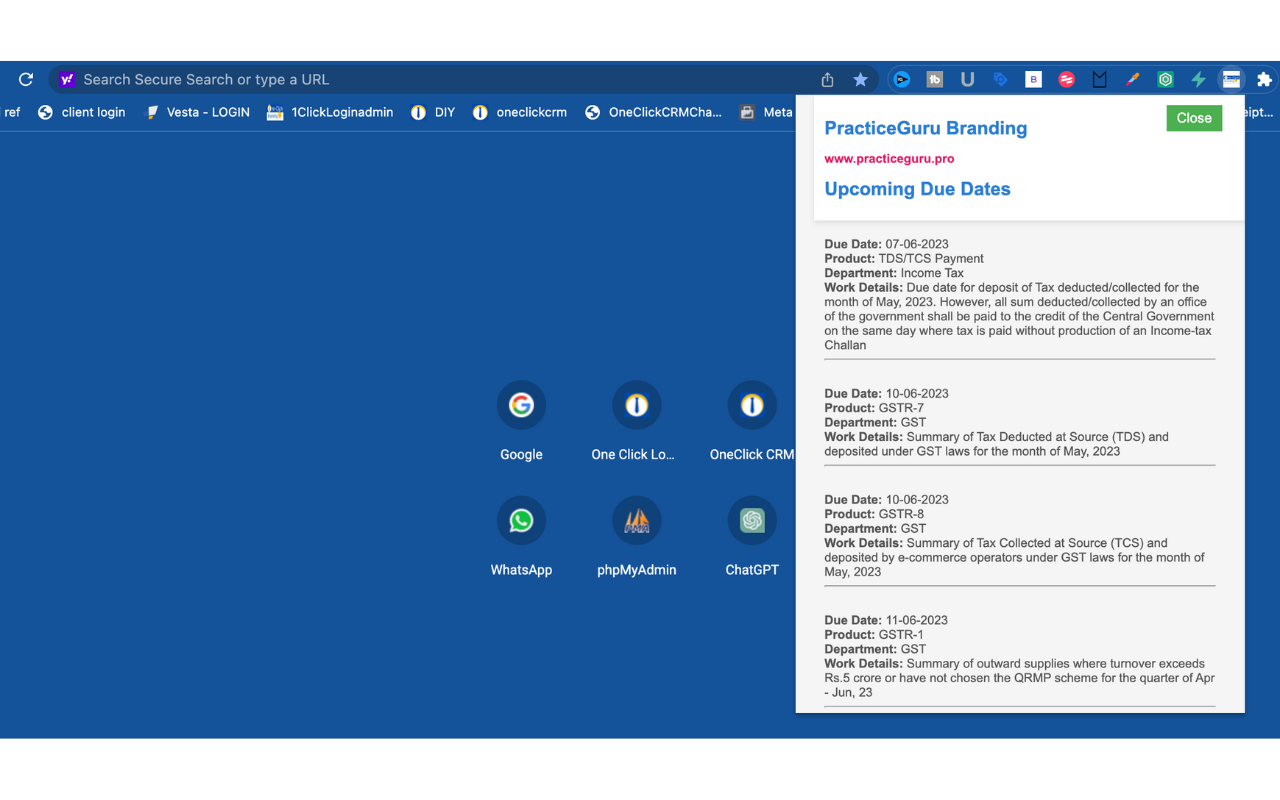The image size is (1280, 800).
Task: Open the Extensions puzzle piece menu
Action: tap(1264, 79)
